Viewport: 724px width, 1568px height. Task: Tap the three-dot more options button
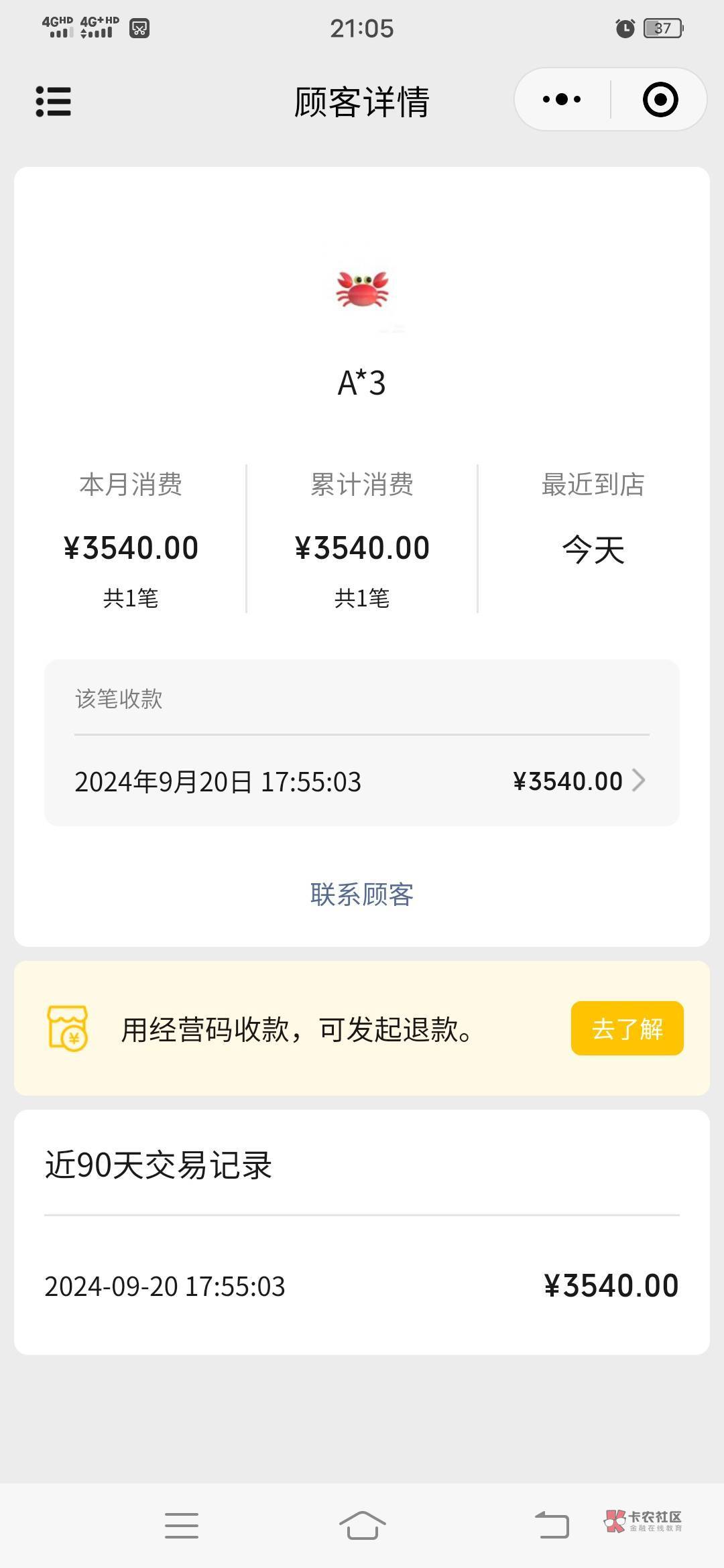562,100
